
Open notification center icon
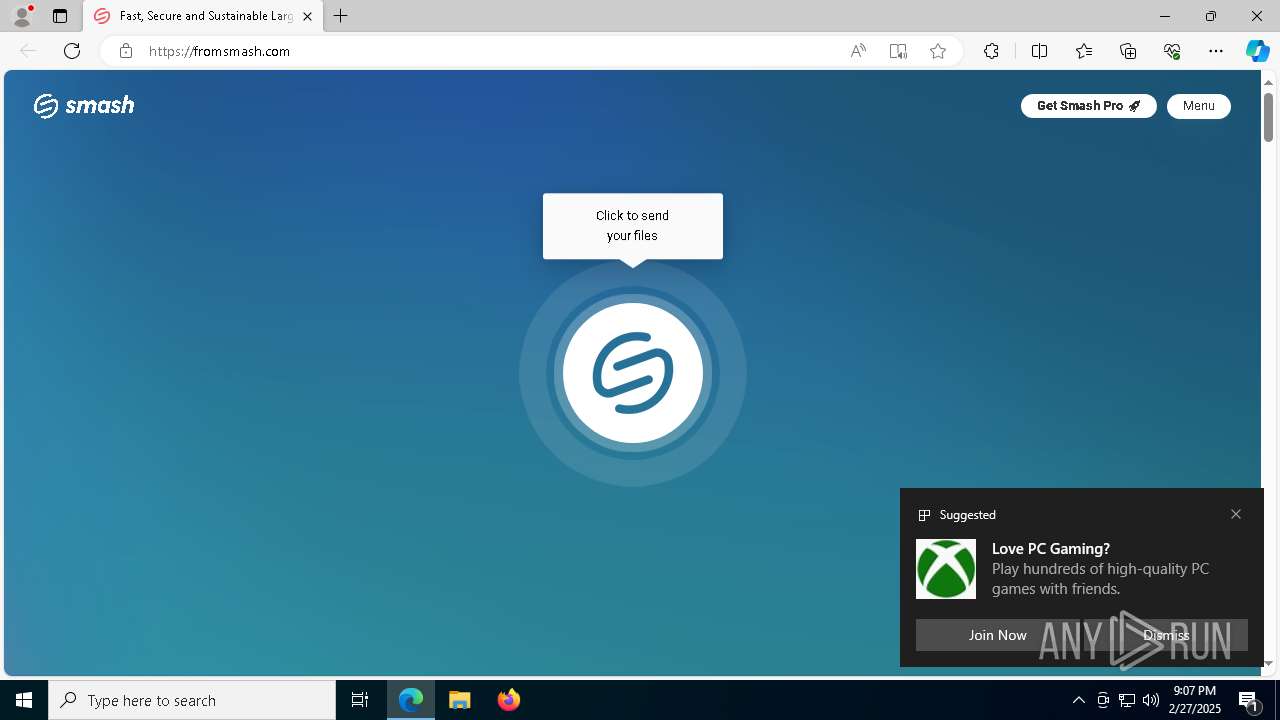pos(1249,700)
